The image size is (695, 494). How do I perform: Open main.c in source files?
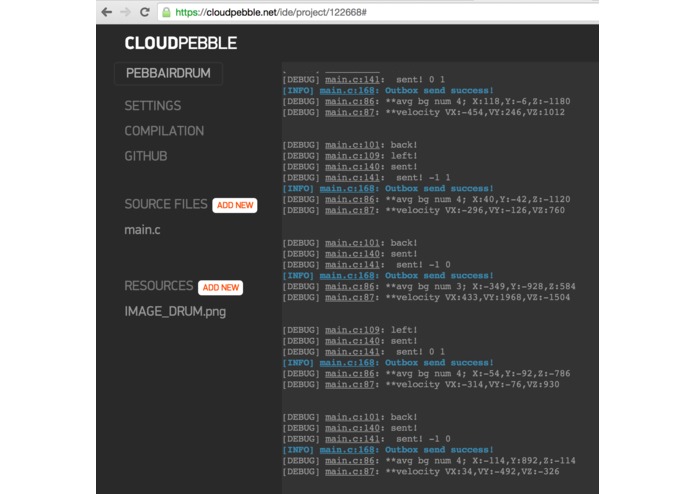(142, 230)
